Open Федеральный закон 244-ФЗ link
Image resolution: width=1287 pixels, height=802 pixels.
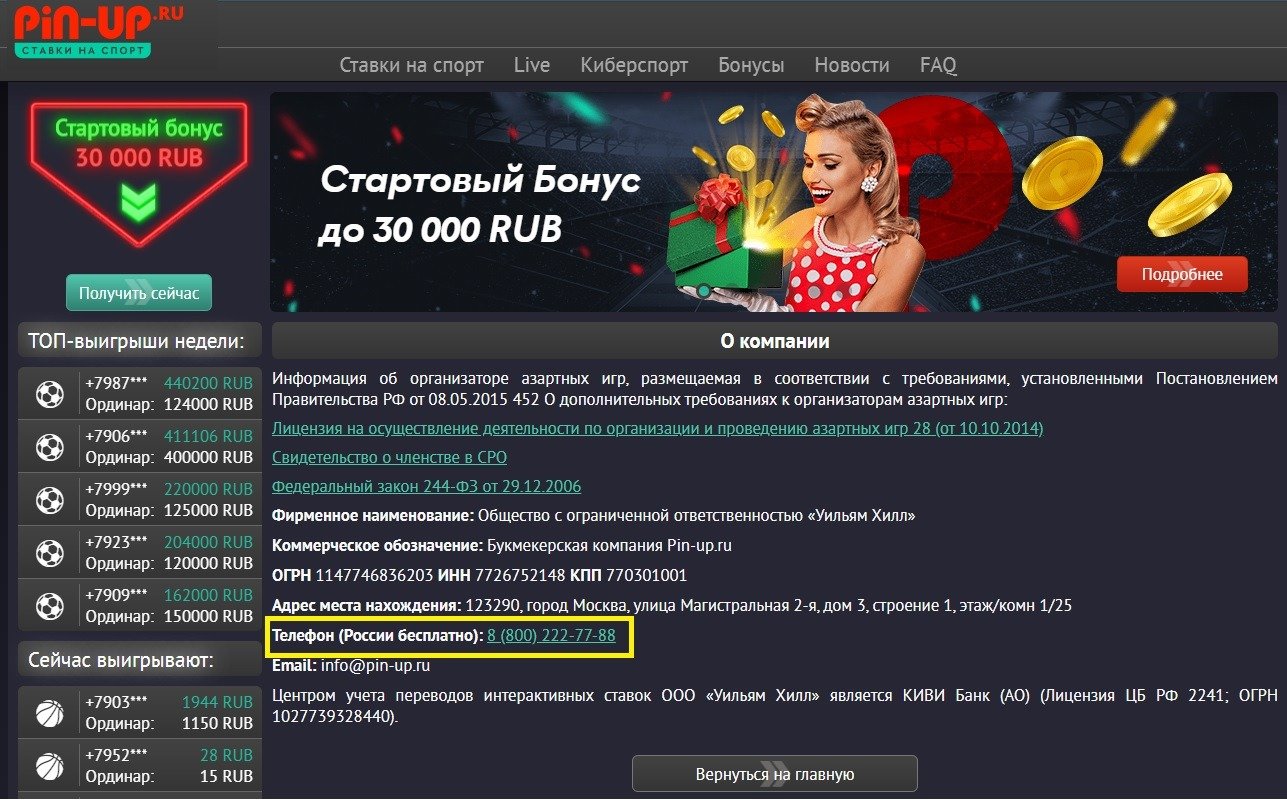click(x=426, y=486)
